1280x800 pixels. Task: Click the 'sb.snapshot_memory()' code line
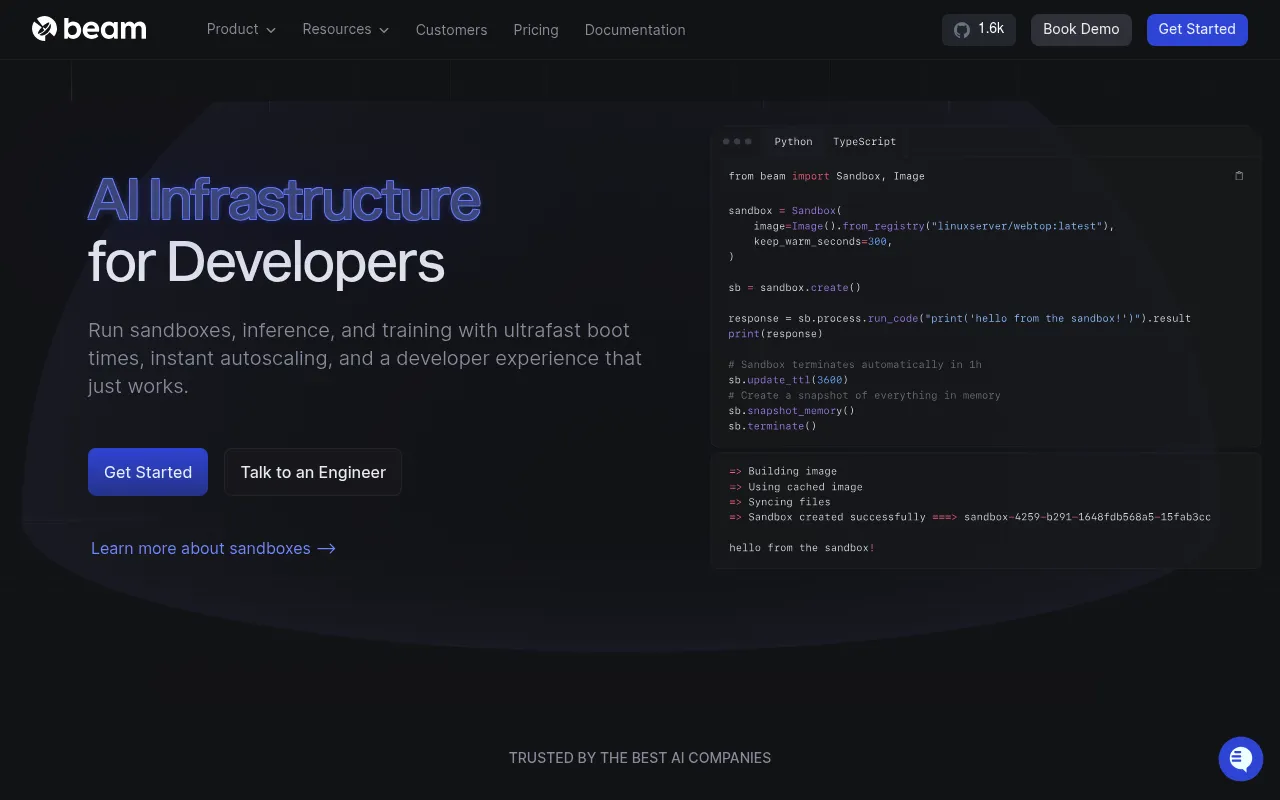point(792,411)
